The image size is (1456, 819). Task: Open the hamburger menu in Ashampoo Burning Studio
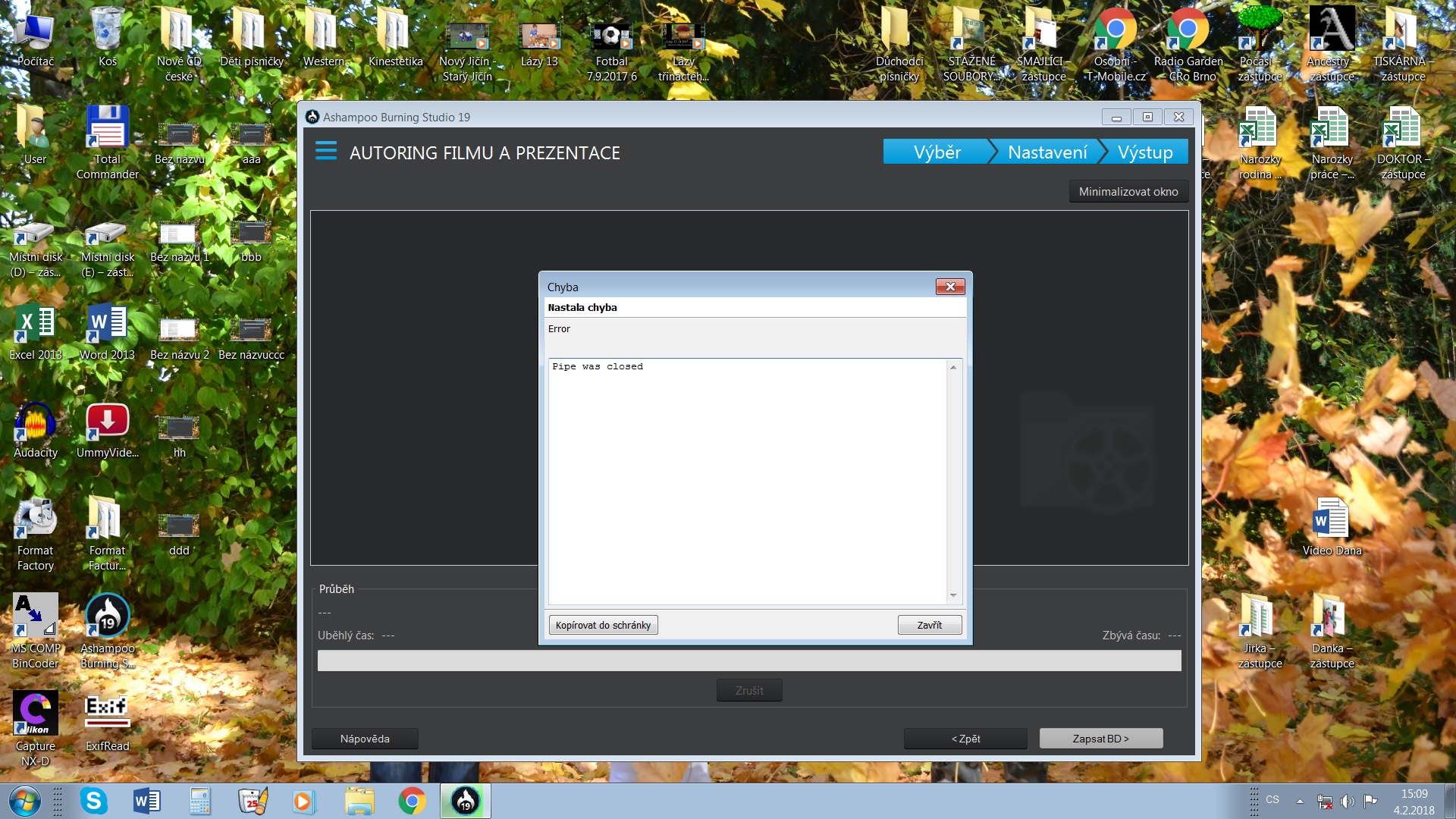(326, 151)
